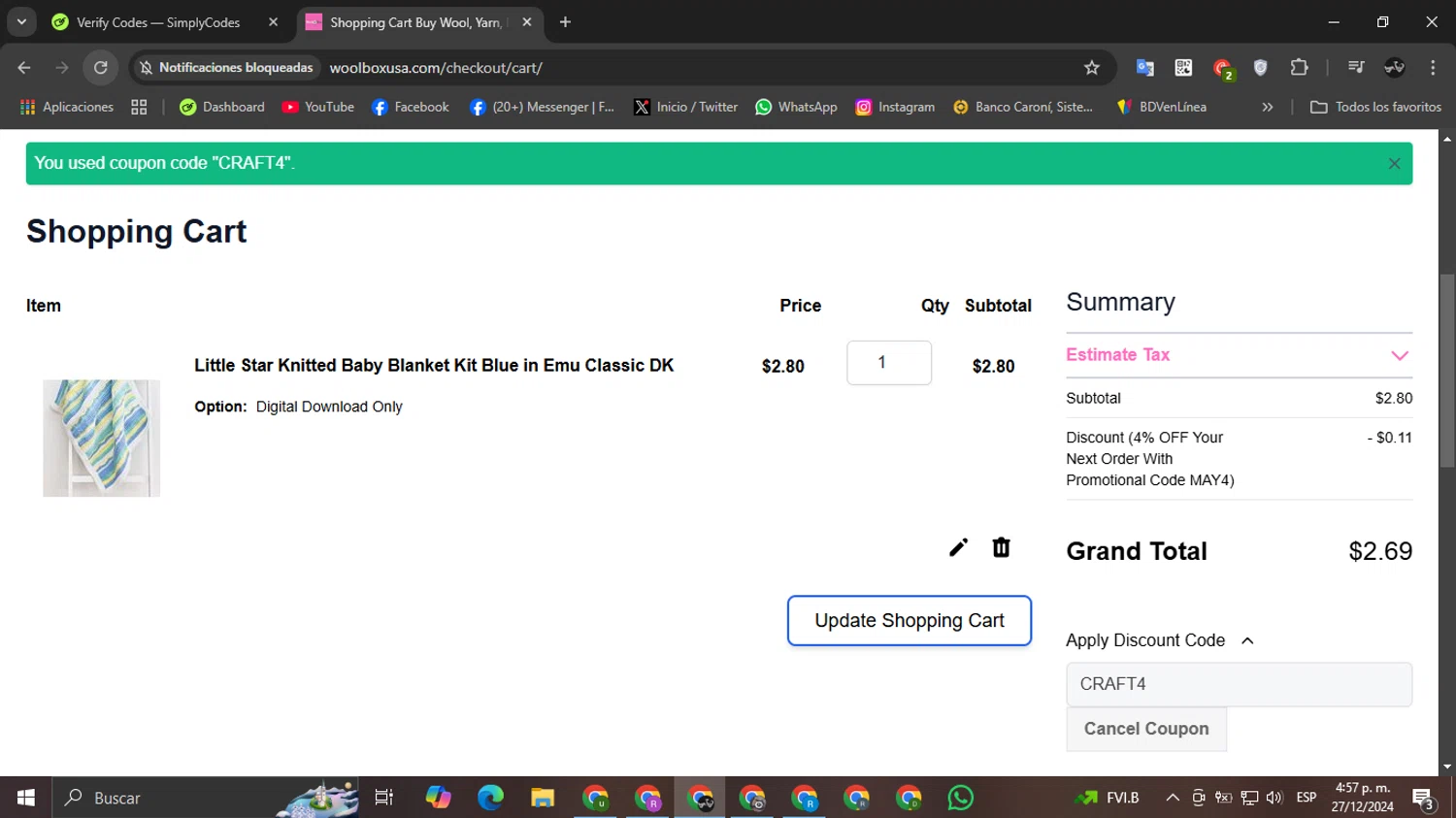Open the Messenger bookmark
The height and width of the screenshot is (818, 1456).
(542, 108)
